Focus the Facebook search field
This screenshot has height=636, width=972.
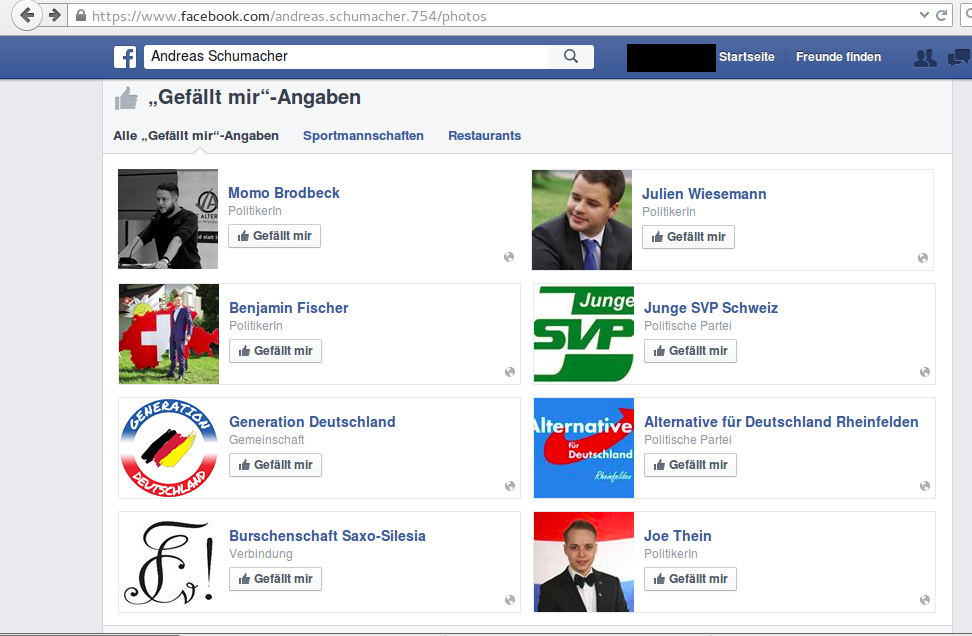pos(347,56)
